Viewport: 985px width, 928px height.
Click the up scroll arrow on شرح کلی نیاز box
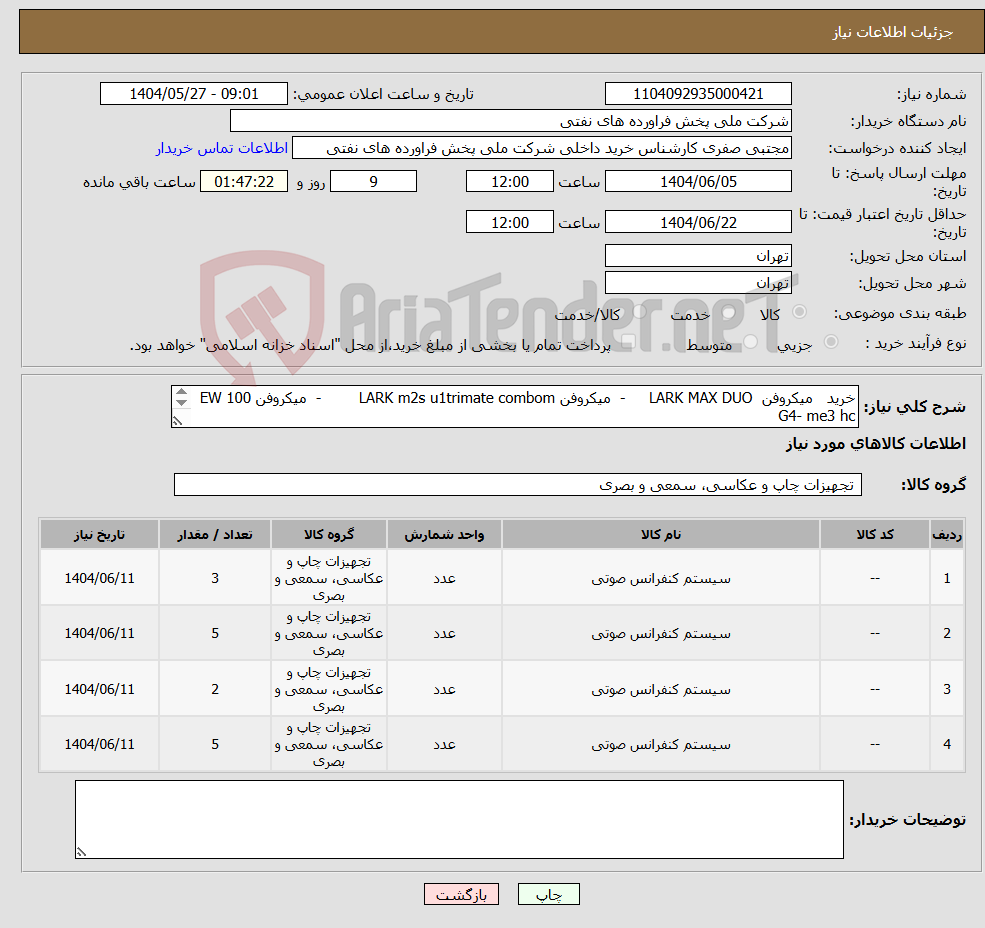click(180, 393)
